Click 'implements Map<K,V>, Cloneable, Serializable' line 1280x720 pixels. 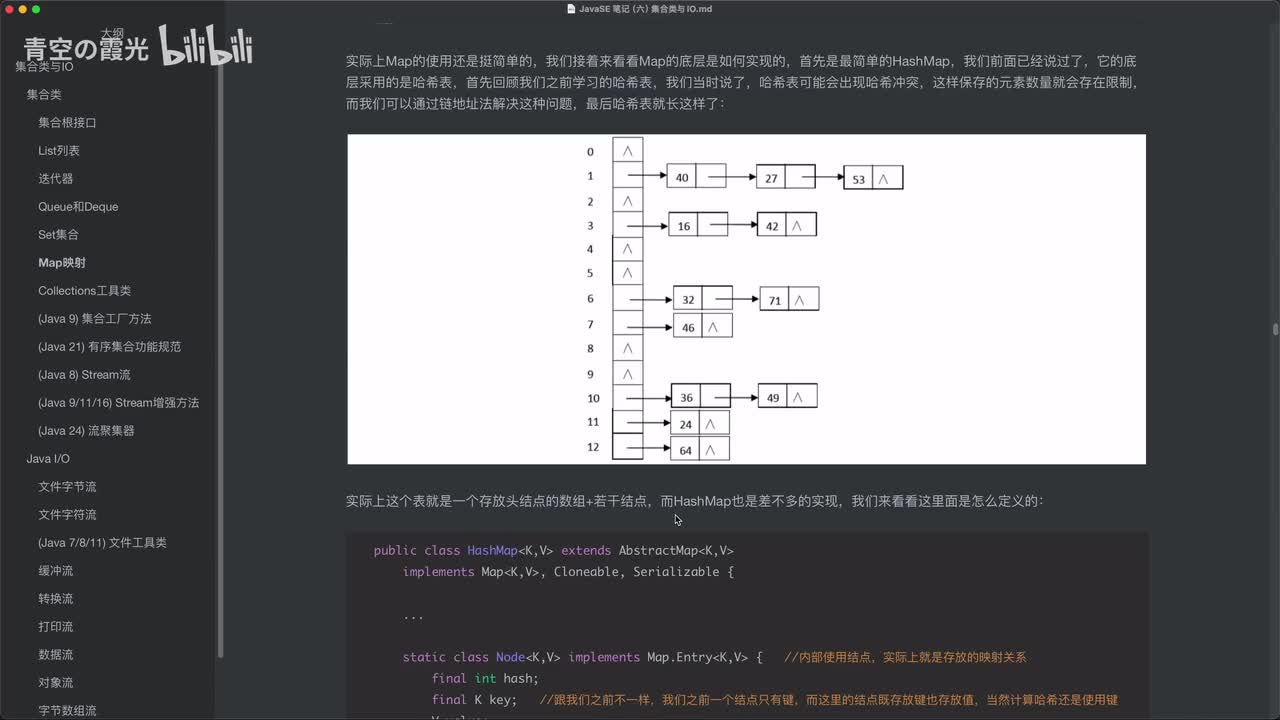[x=568, y=572]
